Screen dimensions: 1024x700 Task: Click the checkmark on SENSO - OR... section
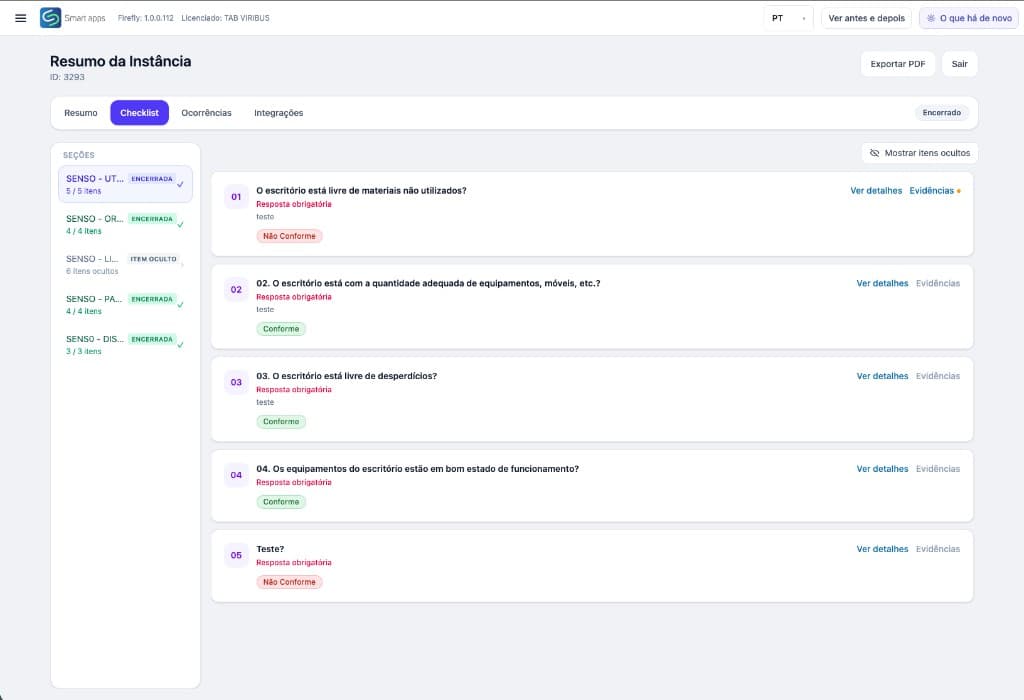pos(180,225)
